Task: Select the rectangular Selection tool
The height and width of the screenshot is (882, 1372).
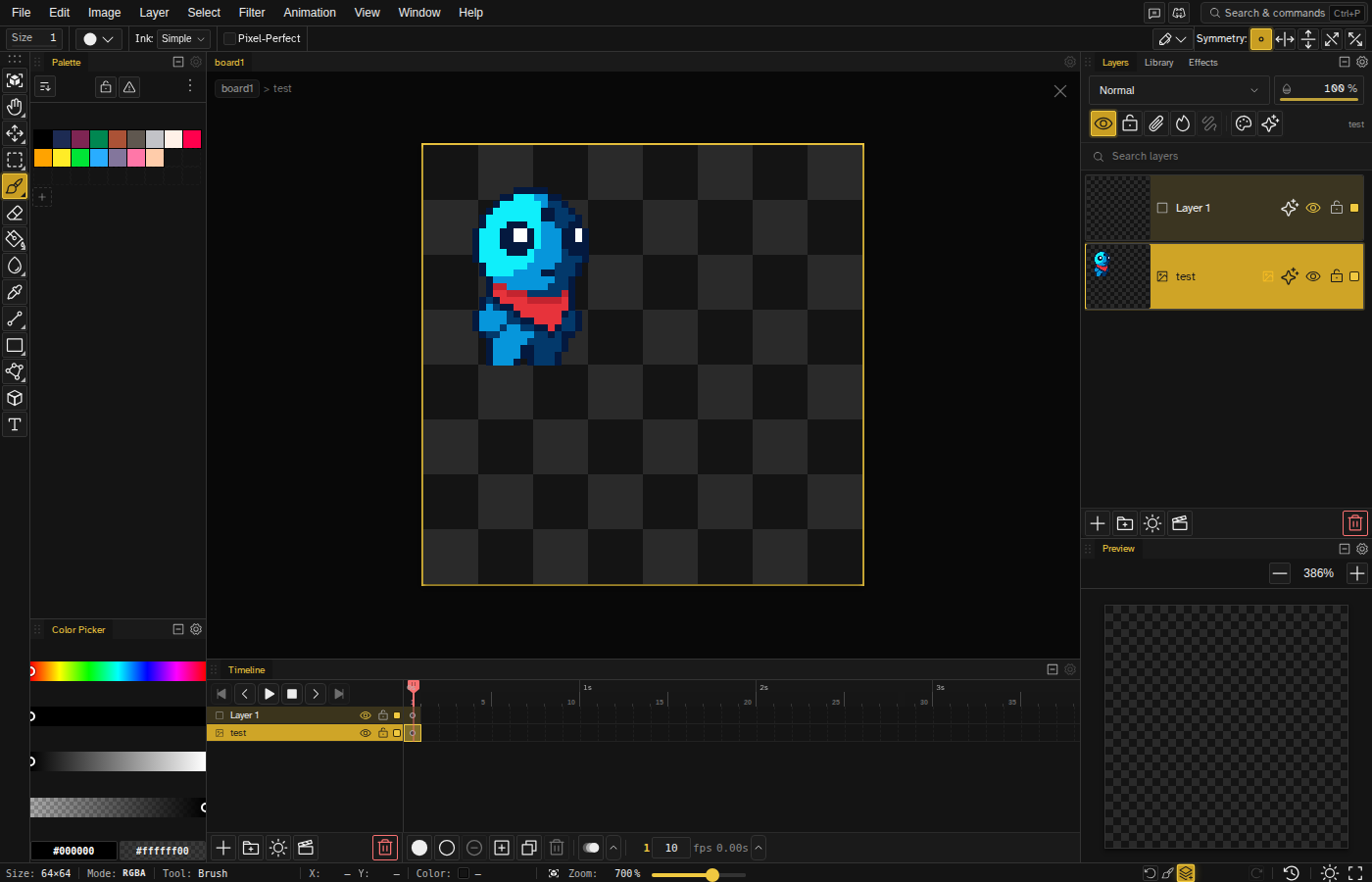Action: 15,160
